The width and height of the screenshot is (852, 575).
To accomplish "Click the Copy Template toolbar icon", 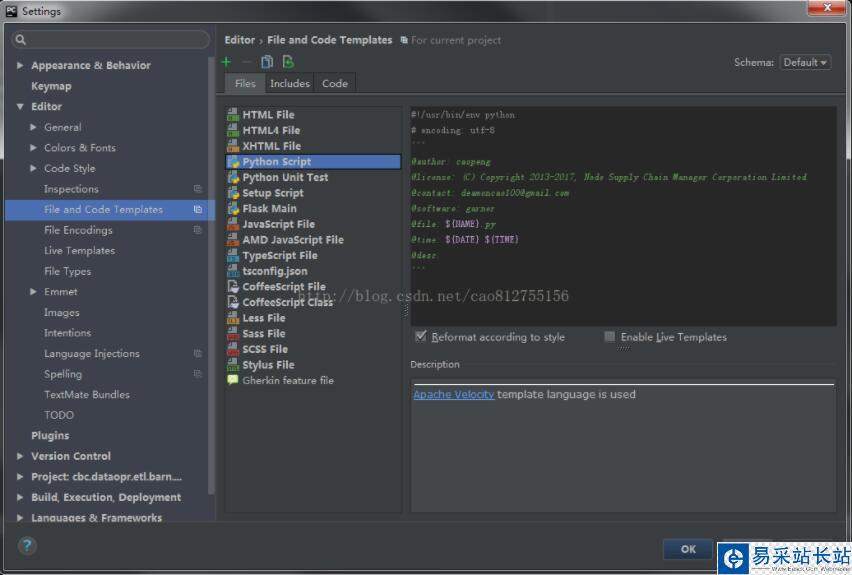I will (267, 62).
